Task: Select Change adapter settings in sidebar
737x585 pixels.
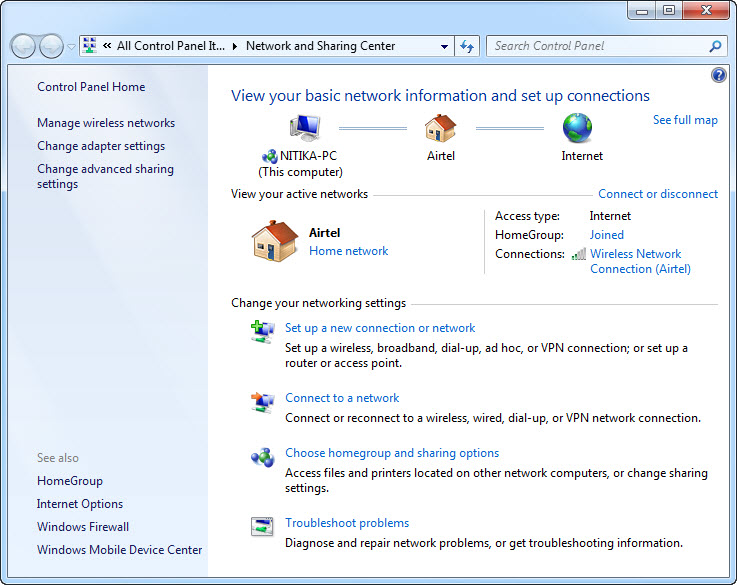Action: coord(101,146)
